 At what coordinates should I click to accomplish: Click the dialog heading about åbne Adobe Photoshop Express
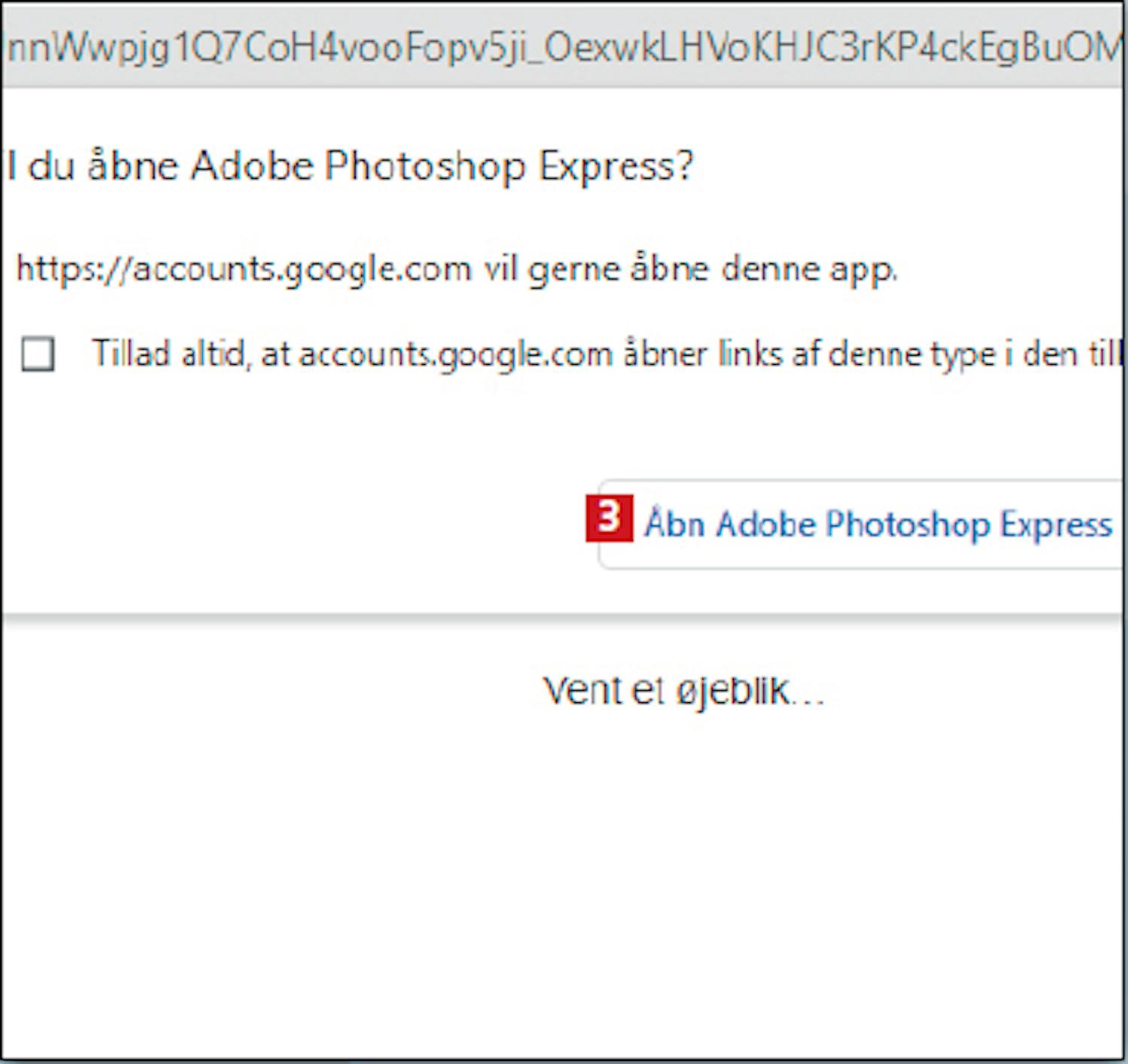[x=350, y=165]
